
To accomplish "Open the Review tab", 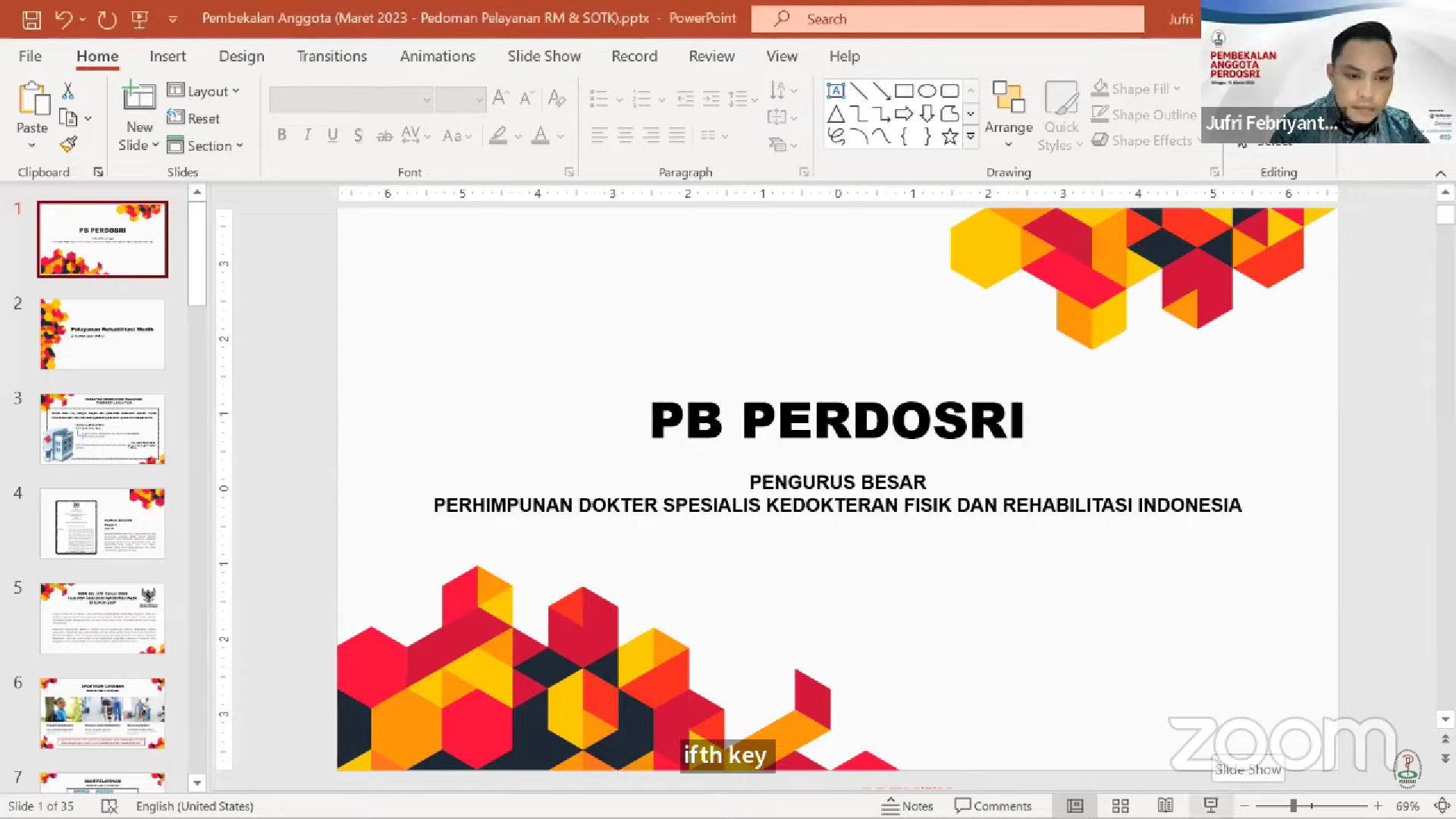I will pos(711,56).
